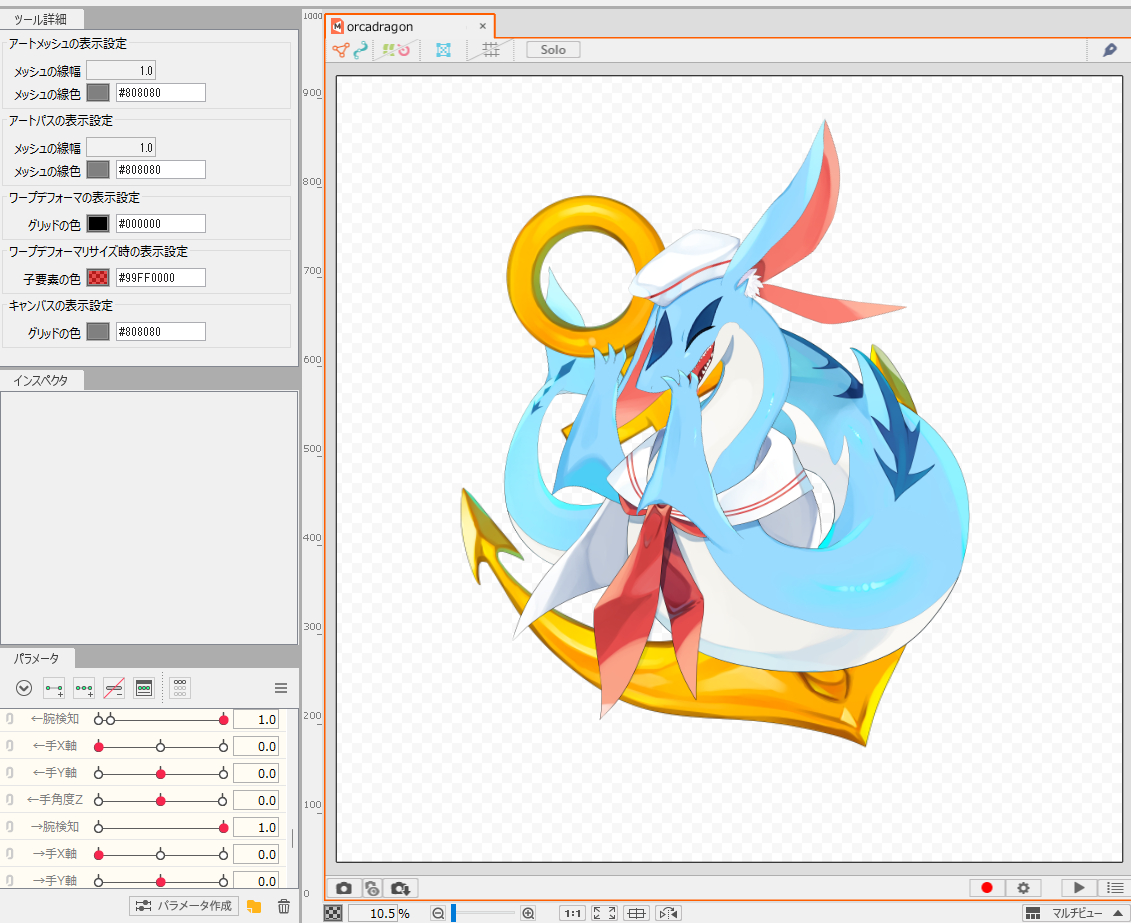Click the yellow new parameter group folder icon
1131x923 pixels.
[254, 906]
